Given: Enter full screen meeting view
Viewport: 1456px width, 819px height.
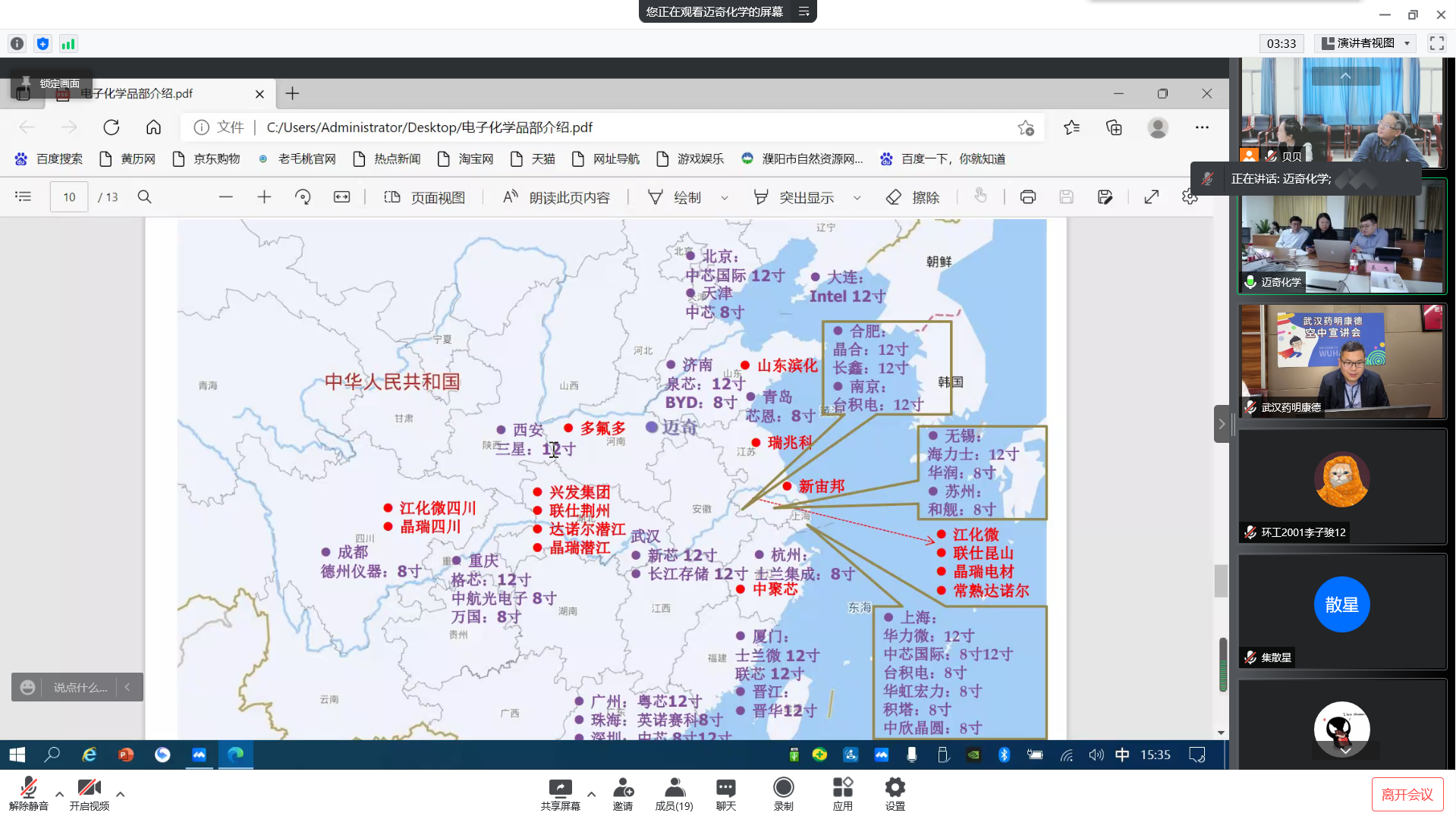Looking at the screenshot, I should click(x=1436, y=43).
